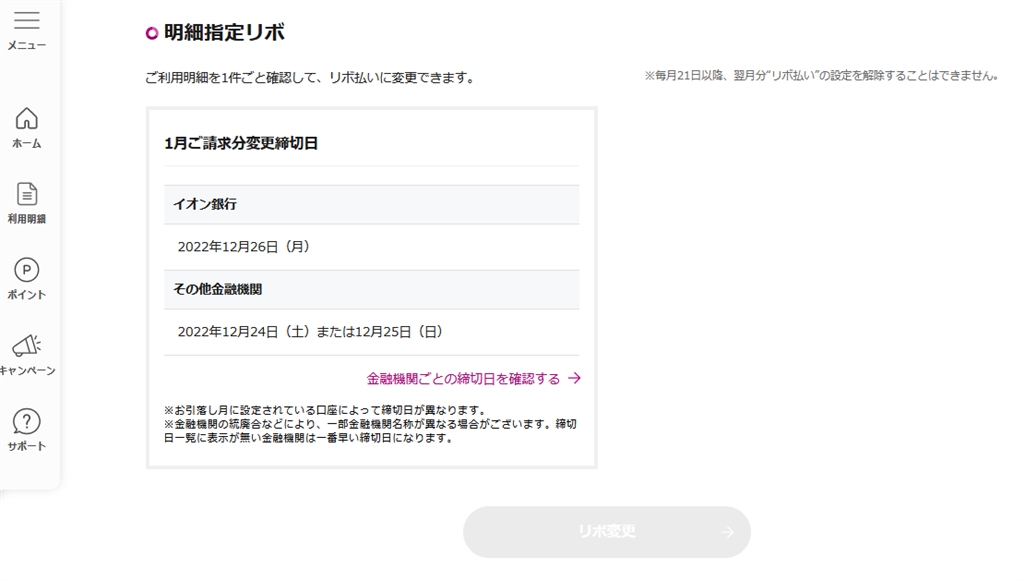Go to ホーム via sidebar label
The height and width of the screenshot is (581, 1024).
click(27, 144)
